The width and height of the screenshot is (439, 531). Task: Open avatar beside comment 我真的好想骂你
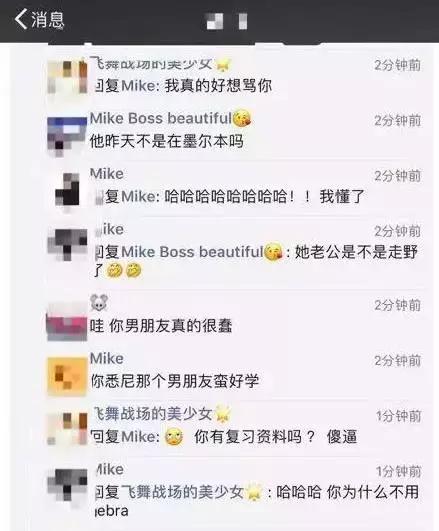pyautogui.click(x=67, y=77)
